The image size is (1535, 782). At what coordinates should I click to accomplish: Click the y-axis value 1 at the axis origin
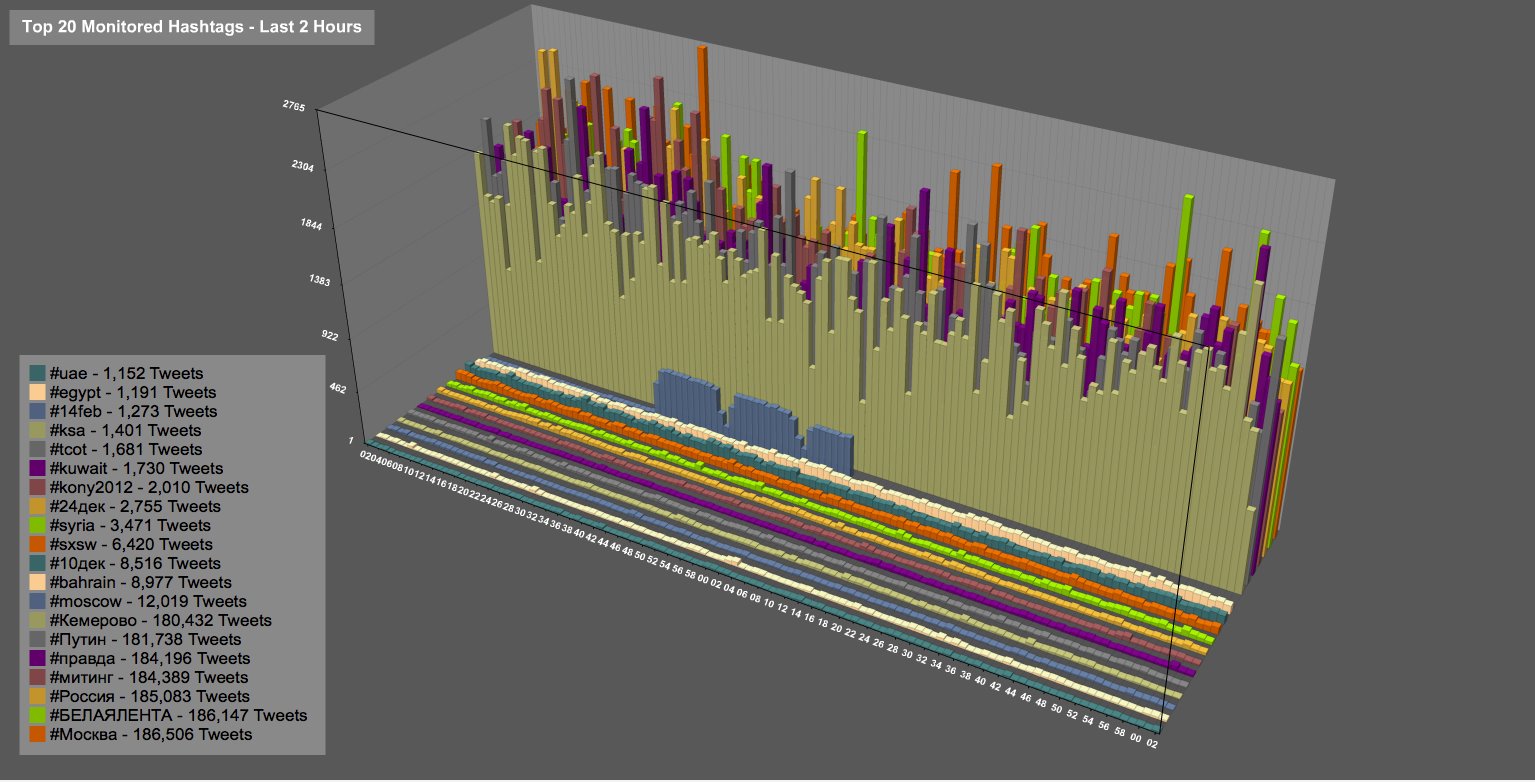click(352, 440)
